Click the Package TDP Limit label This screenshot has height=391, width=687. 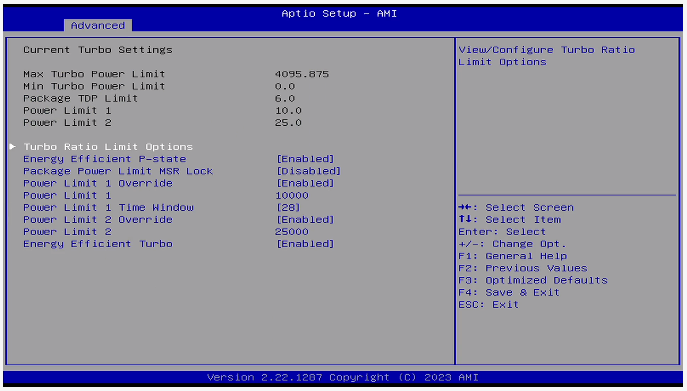pyautogui.click(x=81, y=98)
